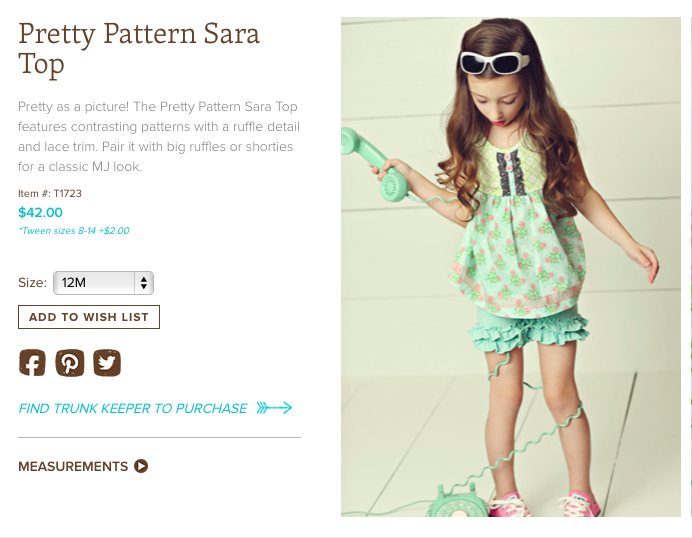Share product on Twitter
692x538 pixels.
click(107, 362)
